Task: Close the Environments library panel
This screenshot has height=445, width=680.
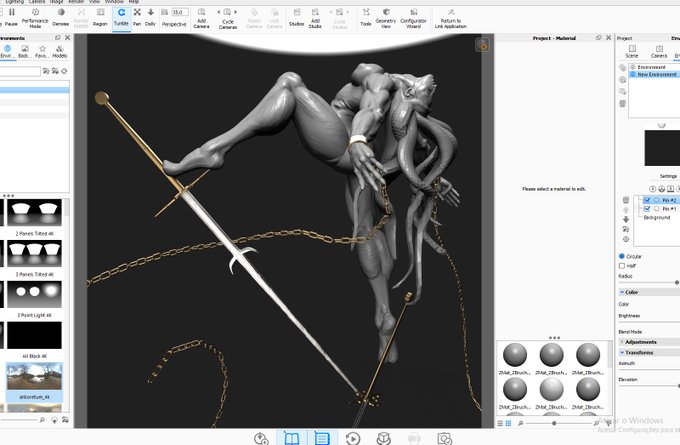Action: click(x=67, y=38)
